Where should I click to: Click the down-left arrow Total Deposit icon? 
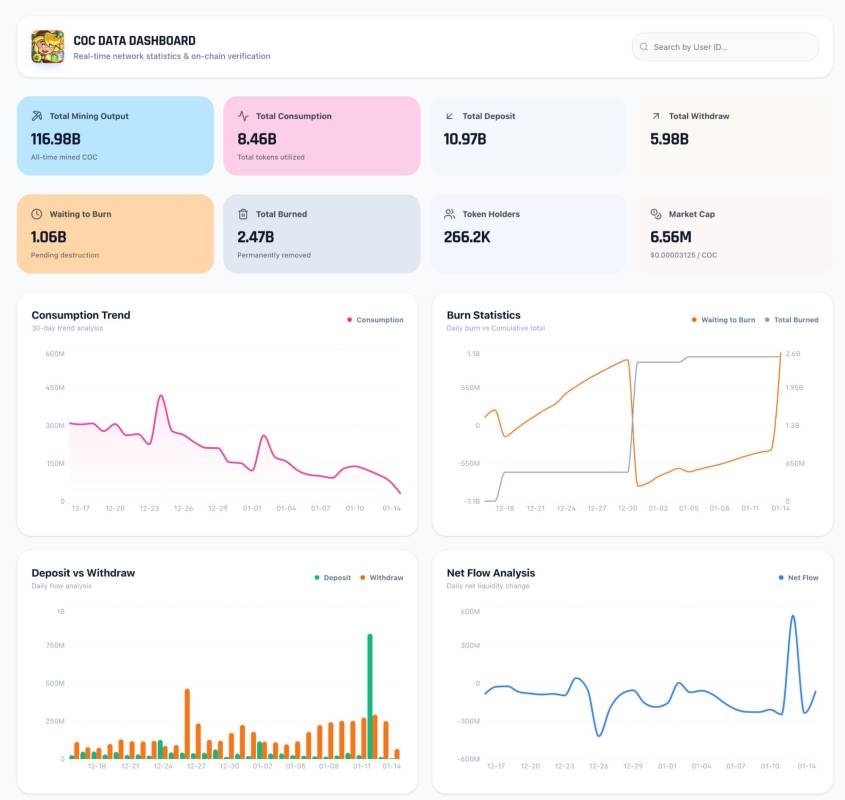450,116
